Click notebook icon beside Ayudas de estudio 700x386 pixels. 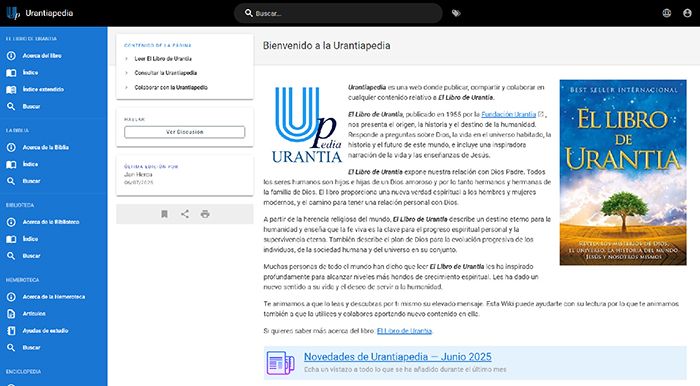coord(11,331)
